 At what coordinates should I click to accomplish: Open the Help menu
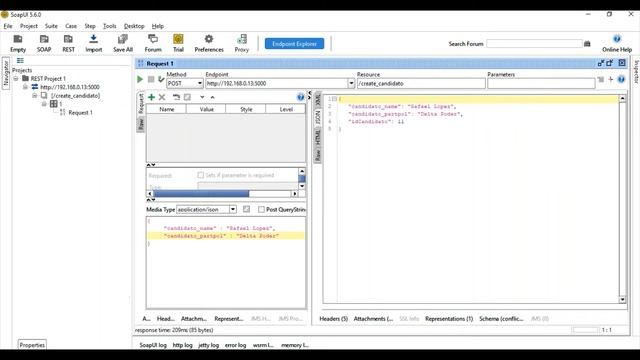[158, 26]
